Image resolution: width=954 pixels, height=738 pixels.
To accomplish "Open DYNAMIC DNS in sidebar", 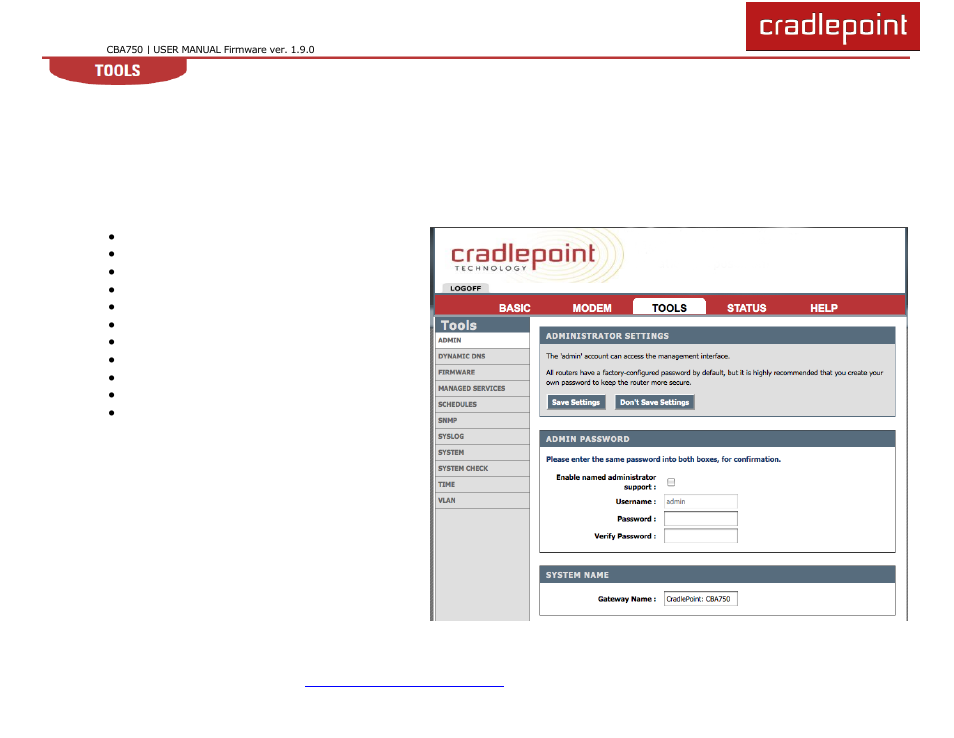I will (x=482, y=357).
